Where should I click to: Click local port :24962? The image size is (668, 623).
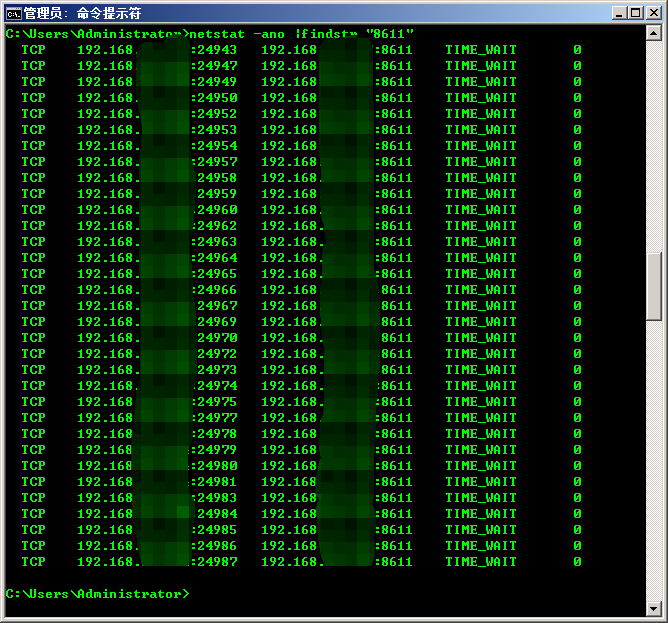214,226
